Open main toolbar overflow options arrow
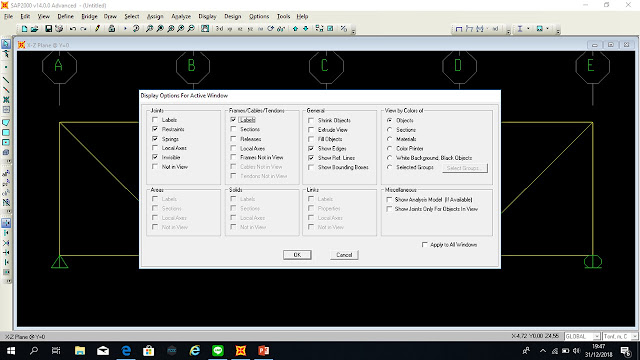Viewport: 640px width, 360px height. tap(354, 30)
